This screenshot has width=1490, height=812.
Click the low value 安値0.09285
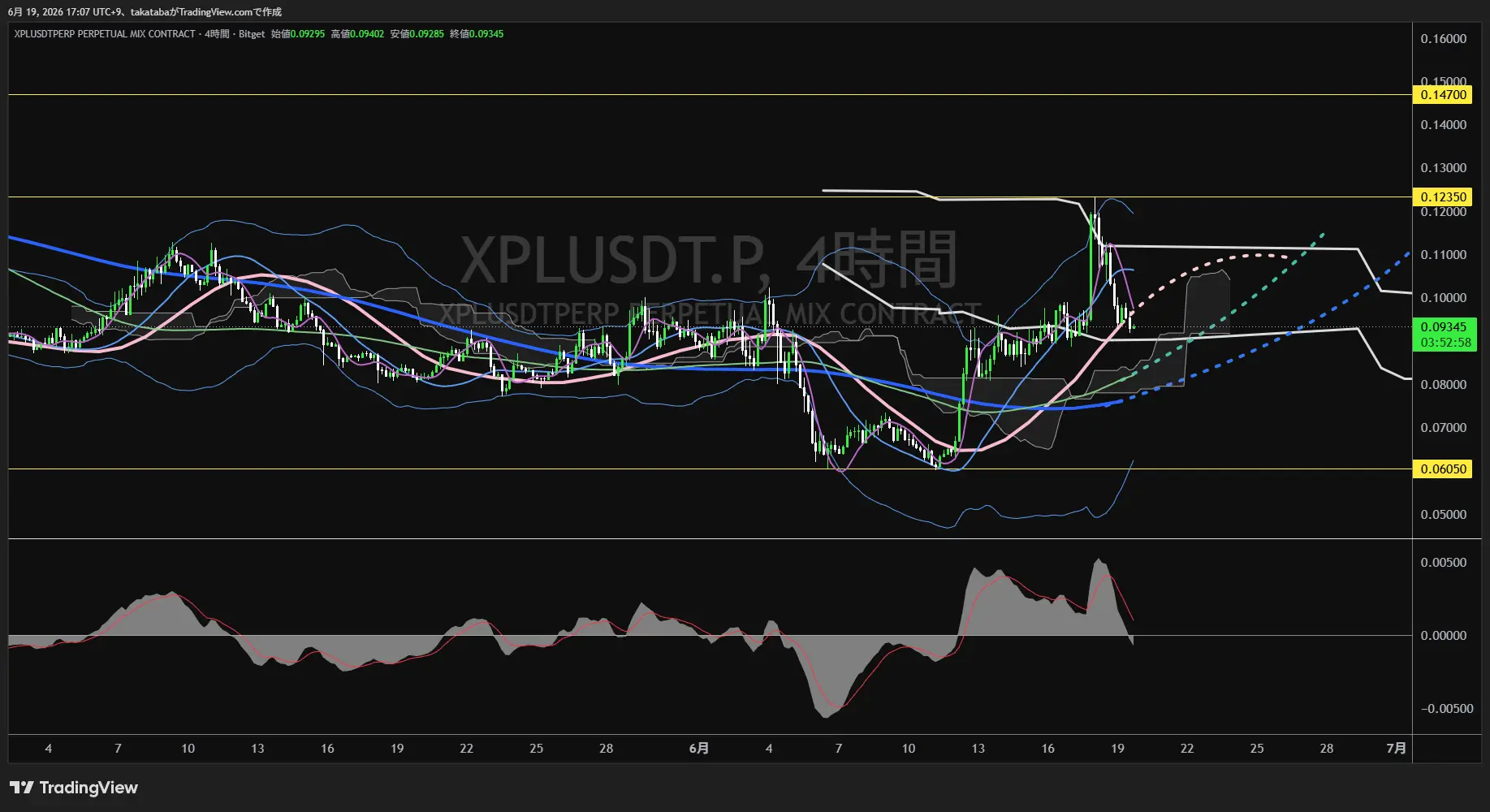(417, 34)
